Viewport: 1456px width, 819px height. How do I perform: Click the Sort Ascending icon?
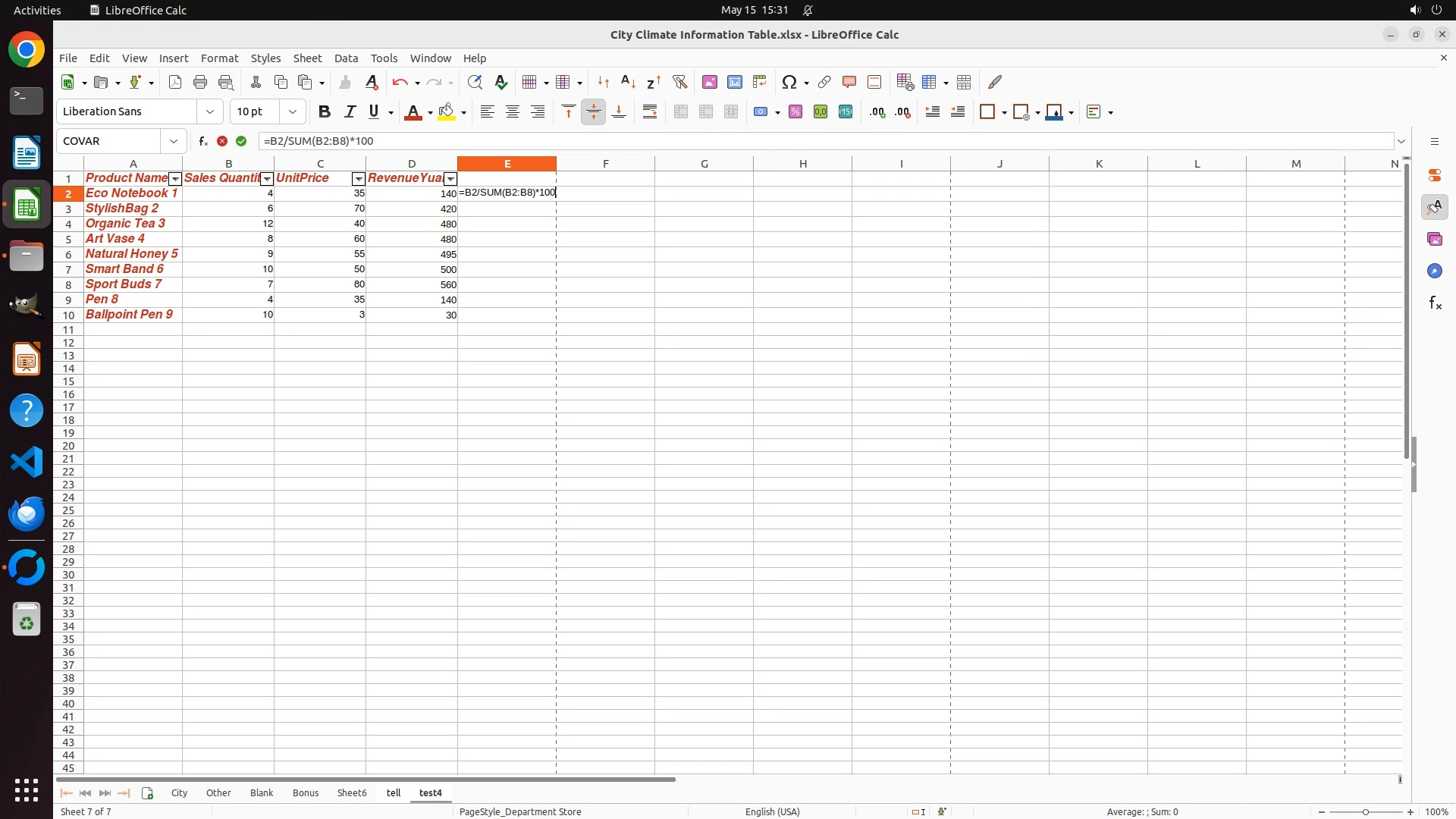point(628,82)
